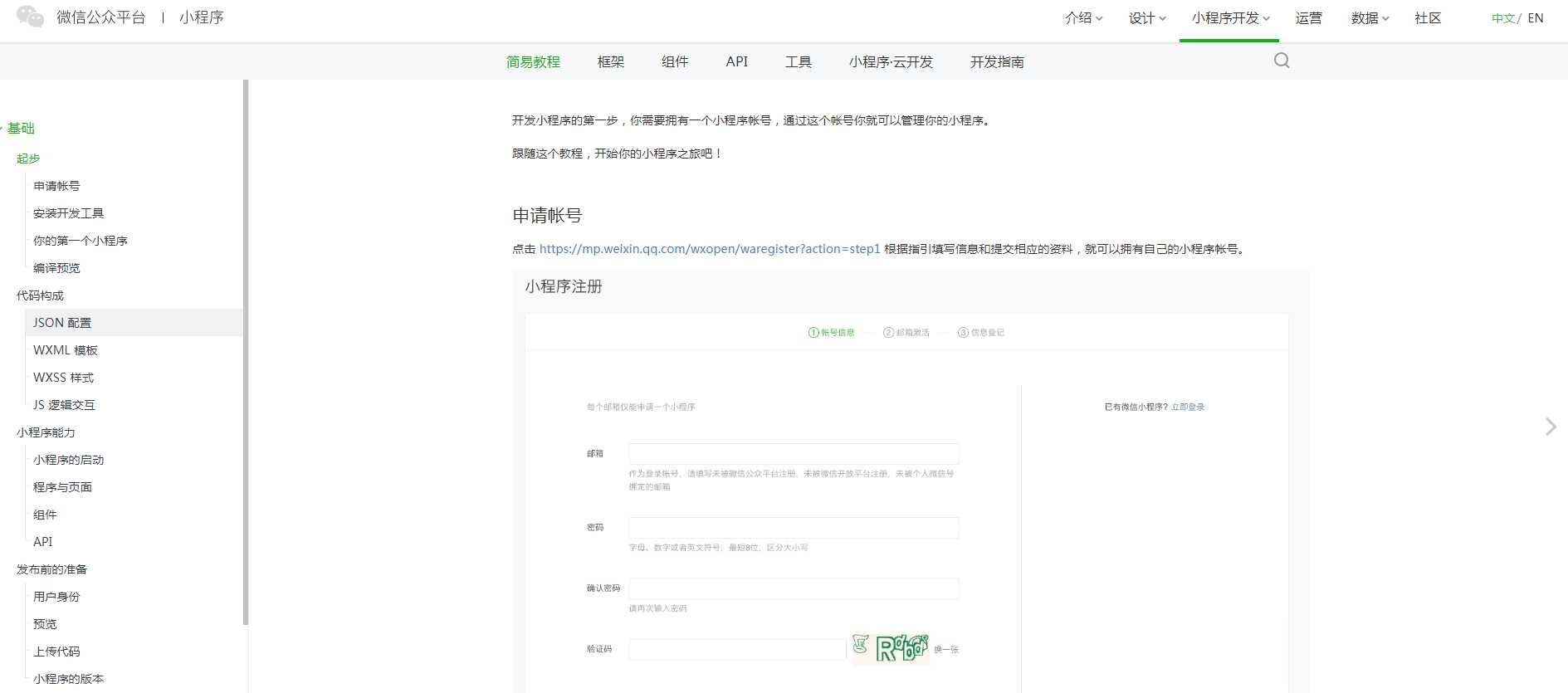Open 上传代码 in sidebar
Viewport: 1568px width, 693px height.
point(56,652)
